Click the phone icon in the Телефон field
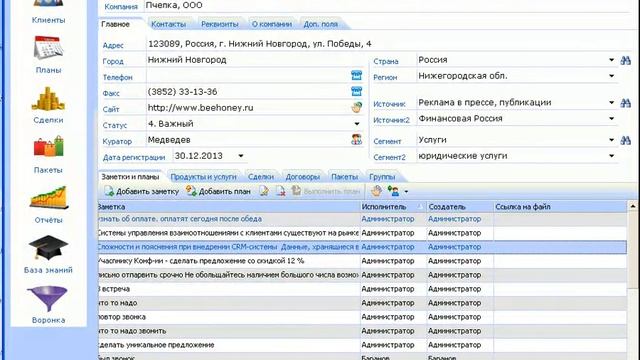 tap(356, 76)
